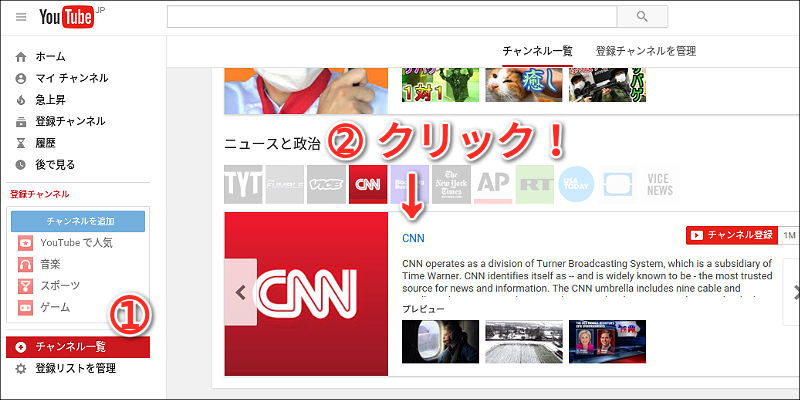Open the hamburger guide menu
The height and width of the screenshot is (400, 800).
(x=21, y=17)
